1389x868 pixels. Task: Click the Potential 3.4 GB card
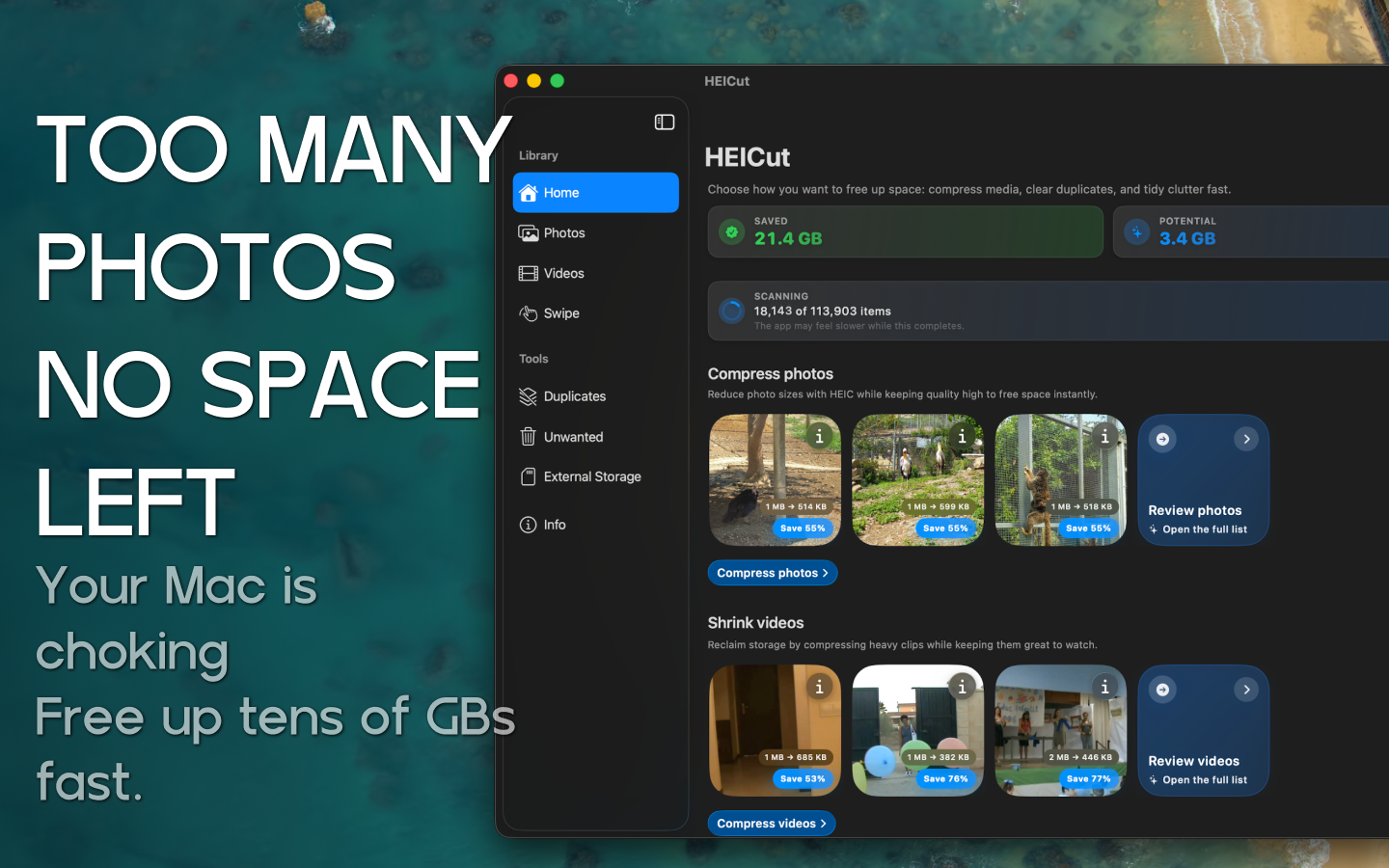(1251, 231)
